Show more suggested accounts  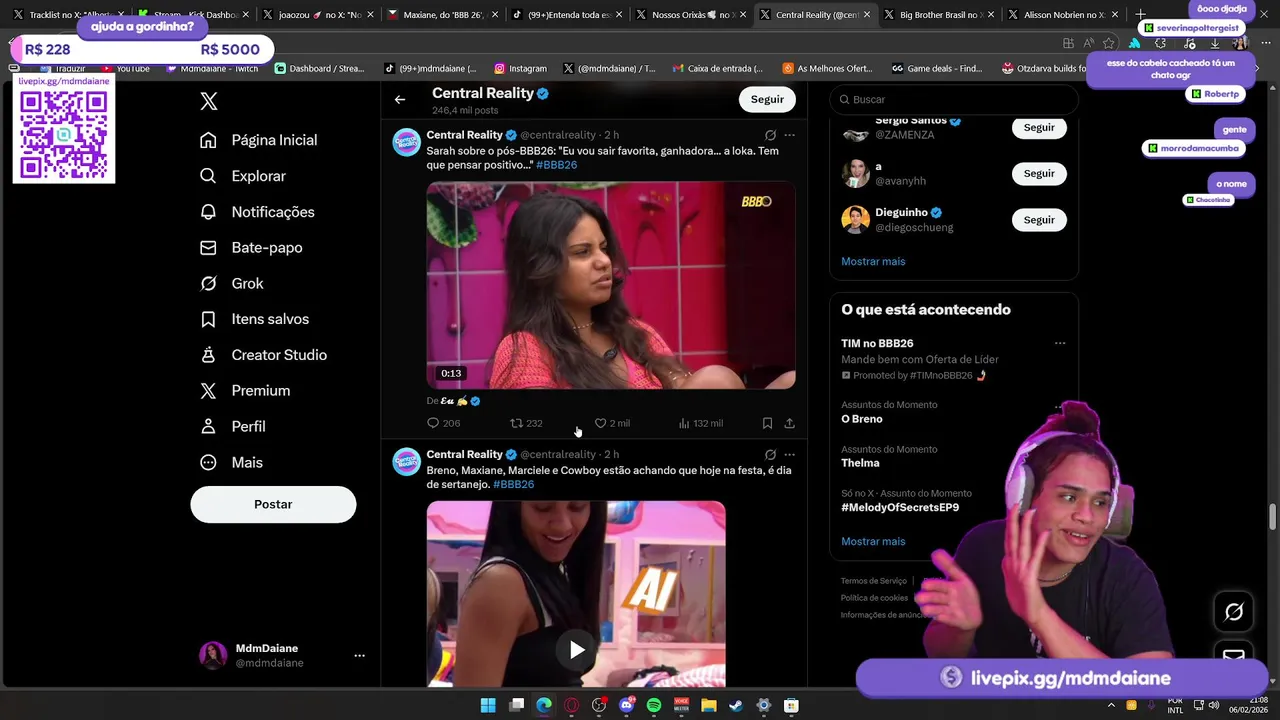(873, 261)
